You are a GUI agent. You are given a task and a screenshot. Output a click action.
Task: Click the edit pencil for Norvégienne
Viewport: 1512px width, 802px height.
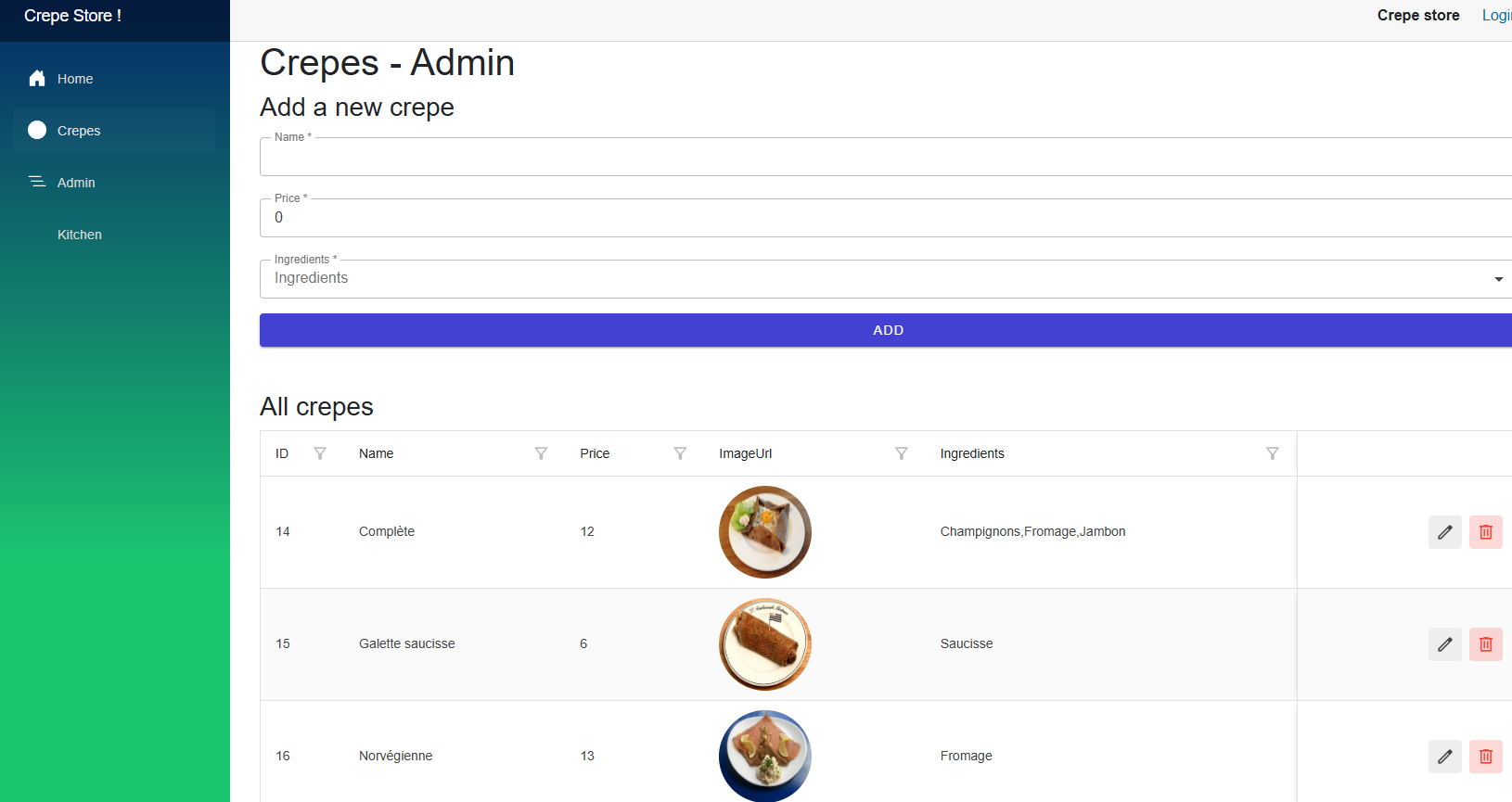point(1444,757)
